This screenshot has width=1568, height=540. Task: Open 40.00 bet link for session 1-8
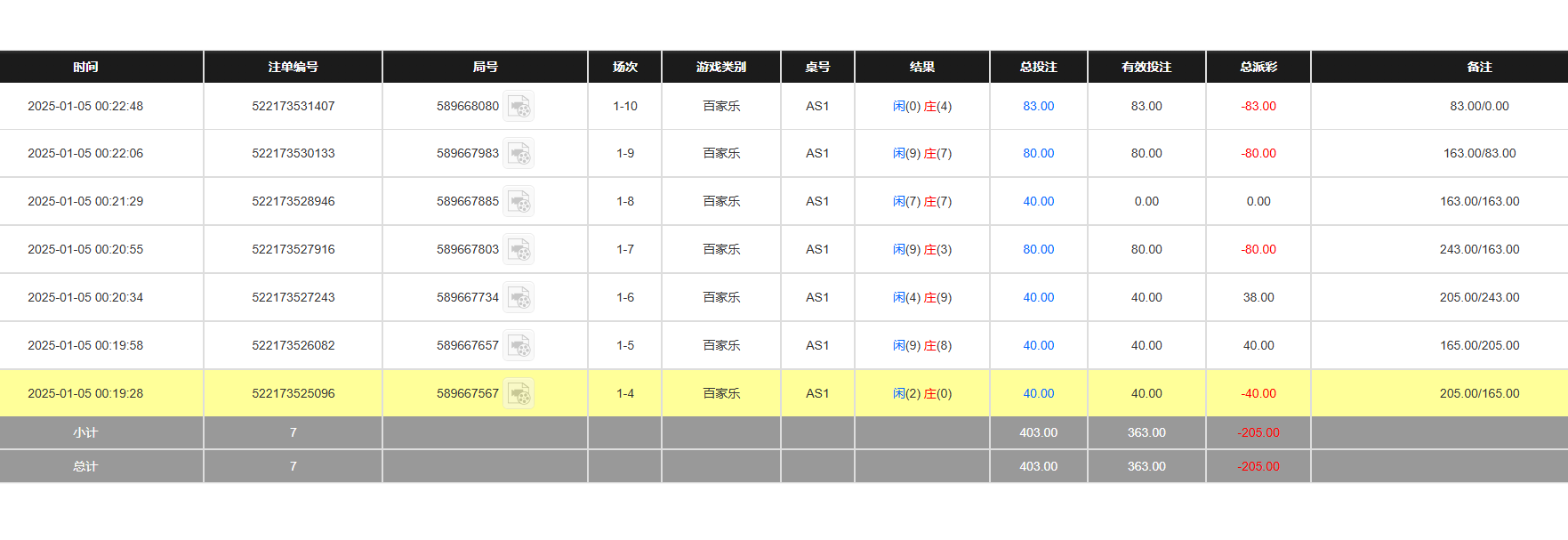tap(1038, 202)
